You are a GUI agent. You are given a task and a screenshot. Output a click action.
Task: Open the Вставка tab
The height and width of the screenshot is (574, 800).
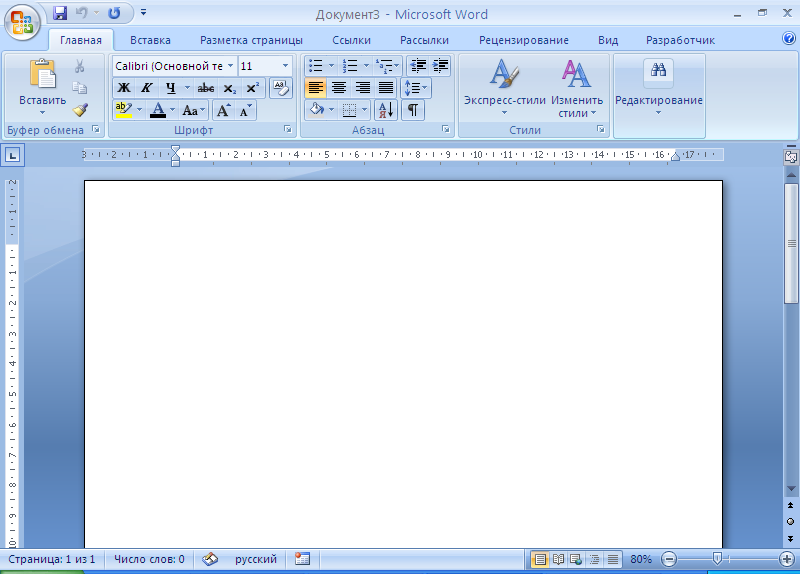point(150,40)
